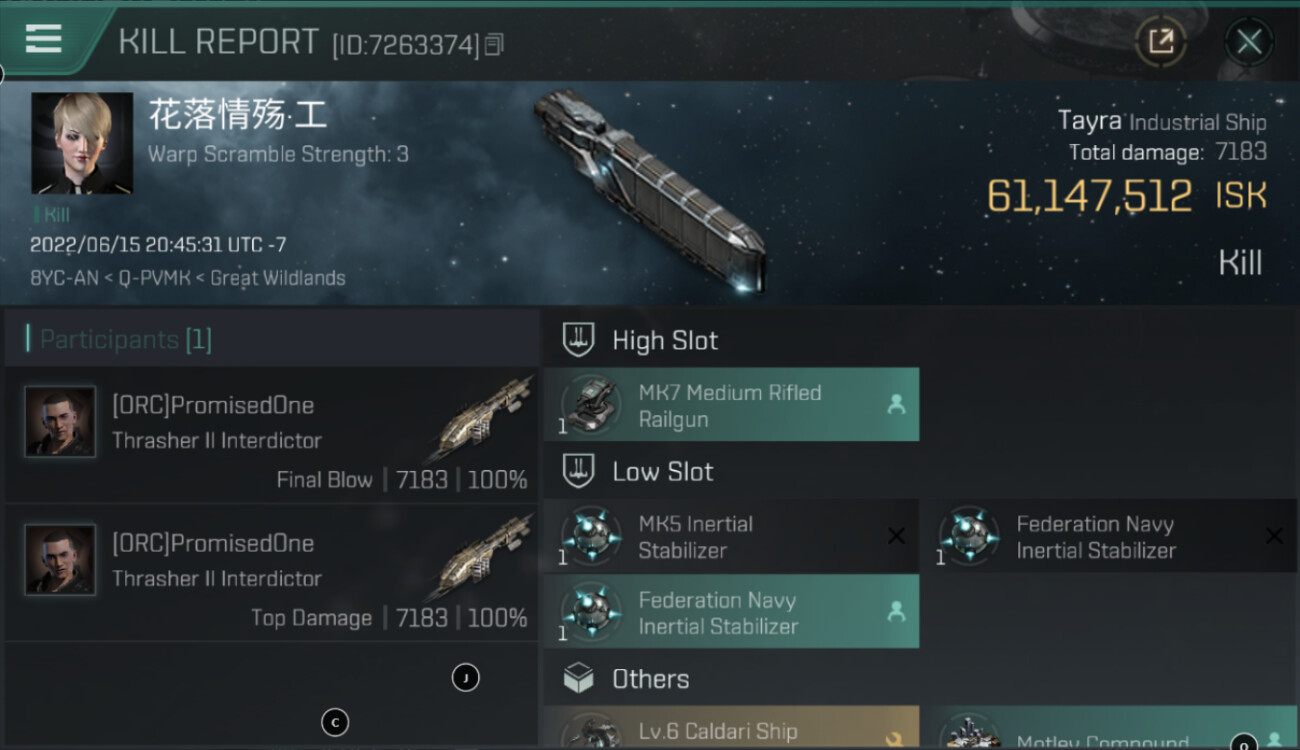
Task: Open the hamburger menu
Action: (x=44, y=40)
